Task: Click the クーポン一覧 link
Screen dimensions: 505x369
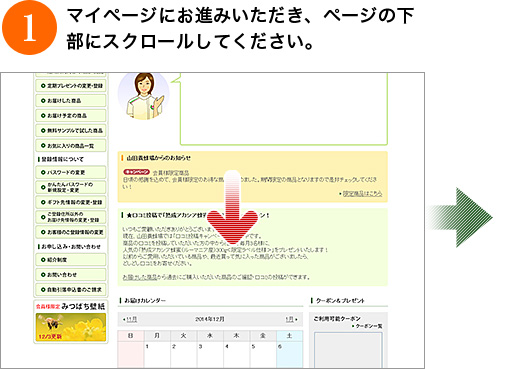Action: click(368, 326)
